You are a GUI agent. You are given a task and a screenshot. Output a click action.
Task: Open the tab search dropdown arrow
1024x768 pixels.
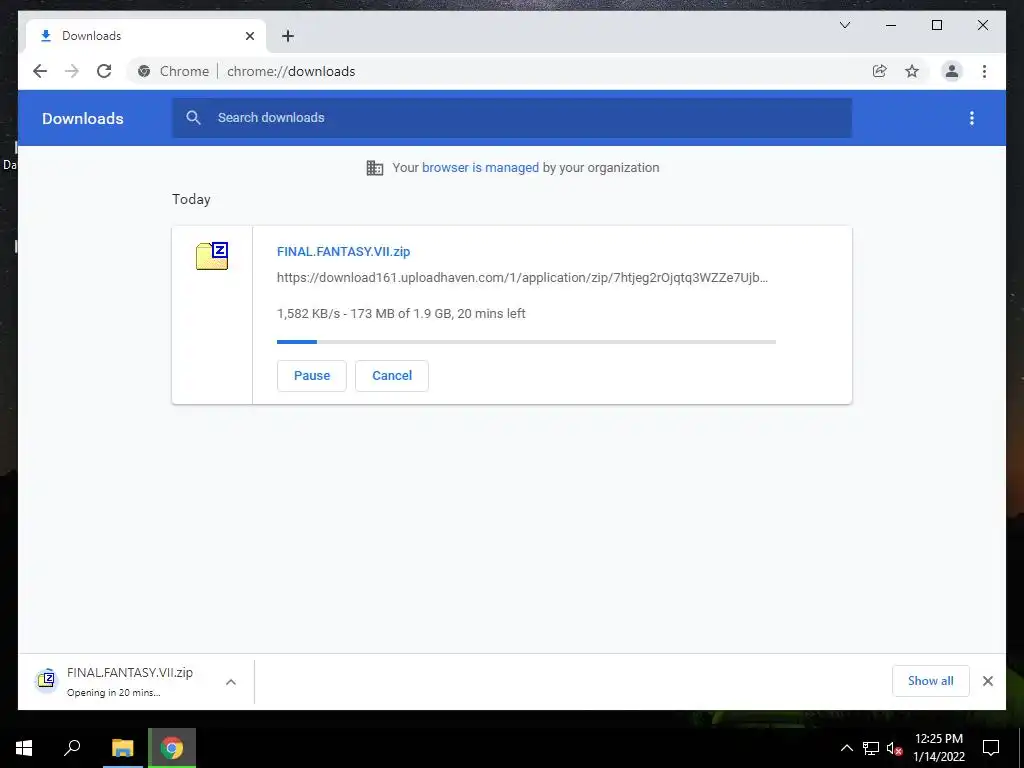[x=845, y=25]
